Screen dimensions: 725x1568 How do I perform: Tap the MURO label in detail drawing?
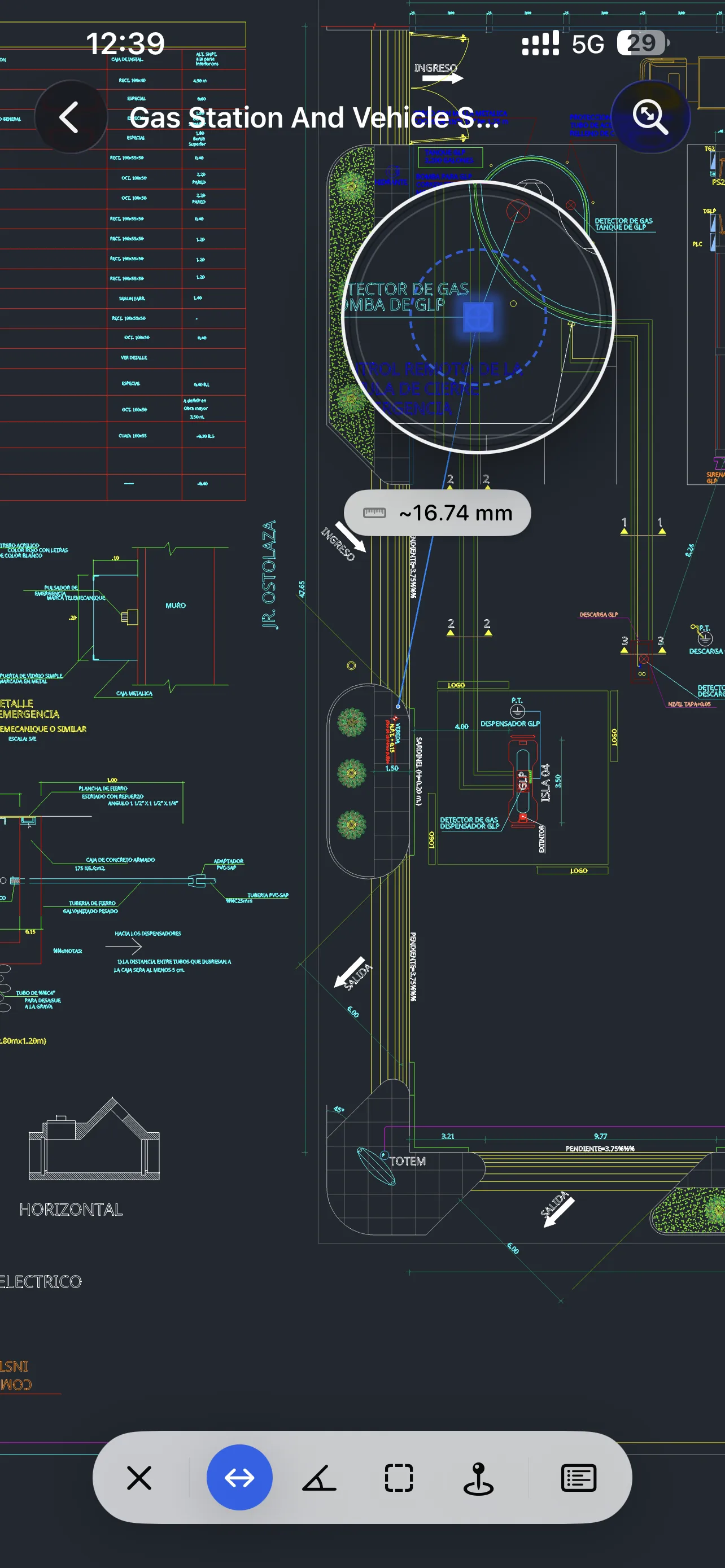click(175, 605)
